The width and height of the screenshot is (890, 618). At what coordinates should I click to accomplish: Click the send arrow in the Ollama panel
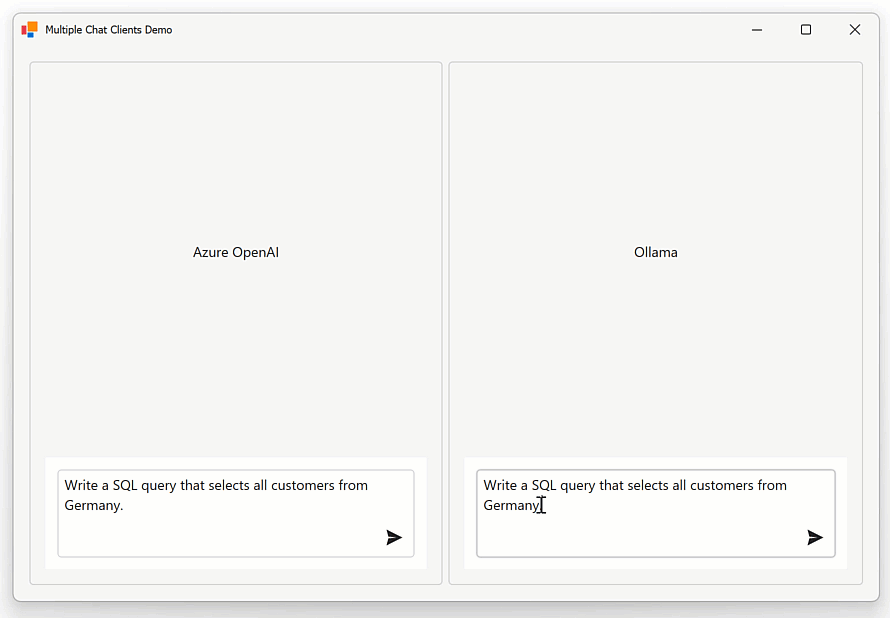tap(815, 537)
